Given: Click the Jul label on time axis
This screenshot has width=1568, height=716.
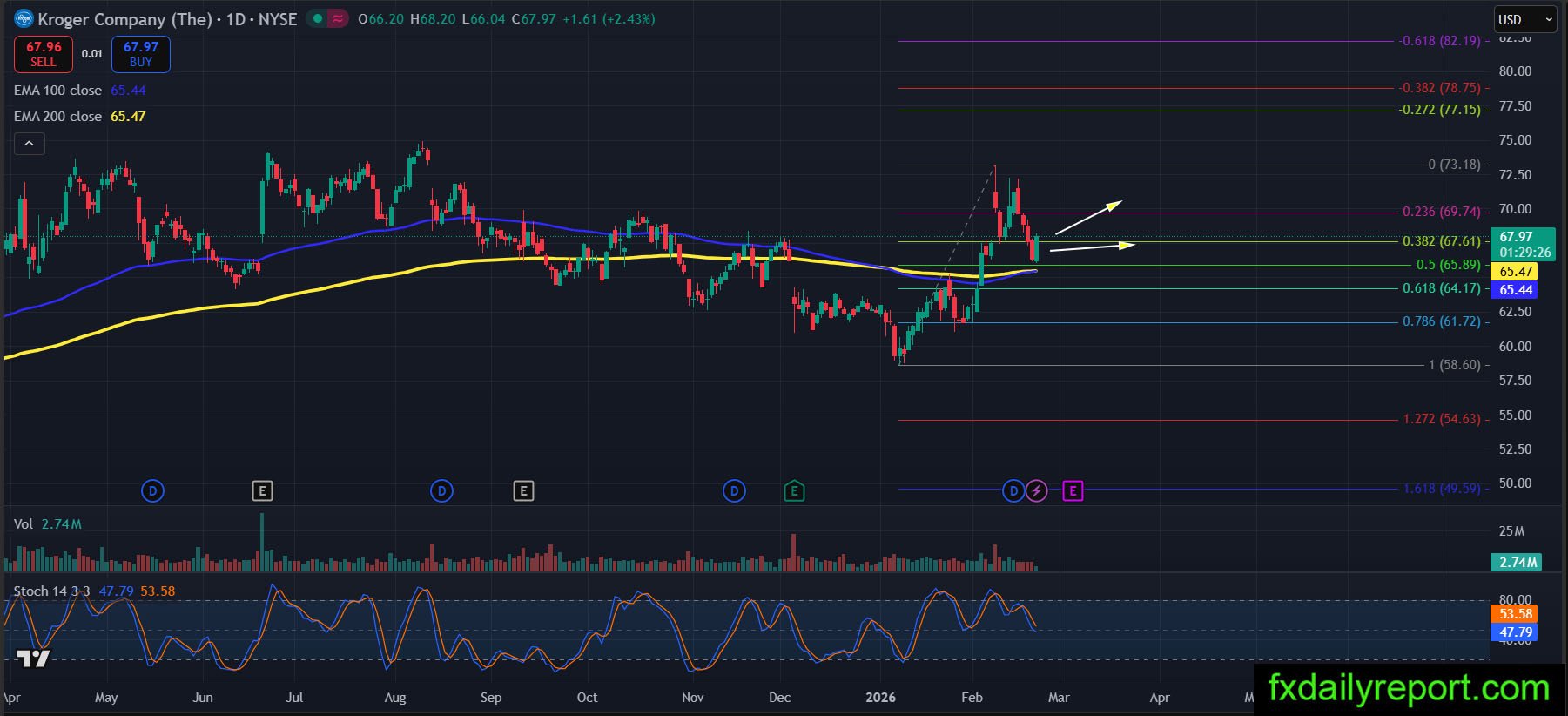Looking at the screenshot, I should click(295, 698).
